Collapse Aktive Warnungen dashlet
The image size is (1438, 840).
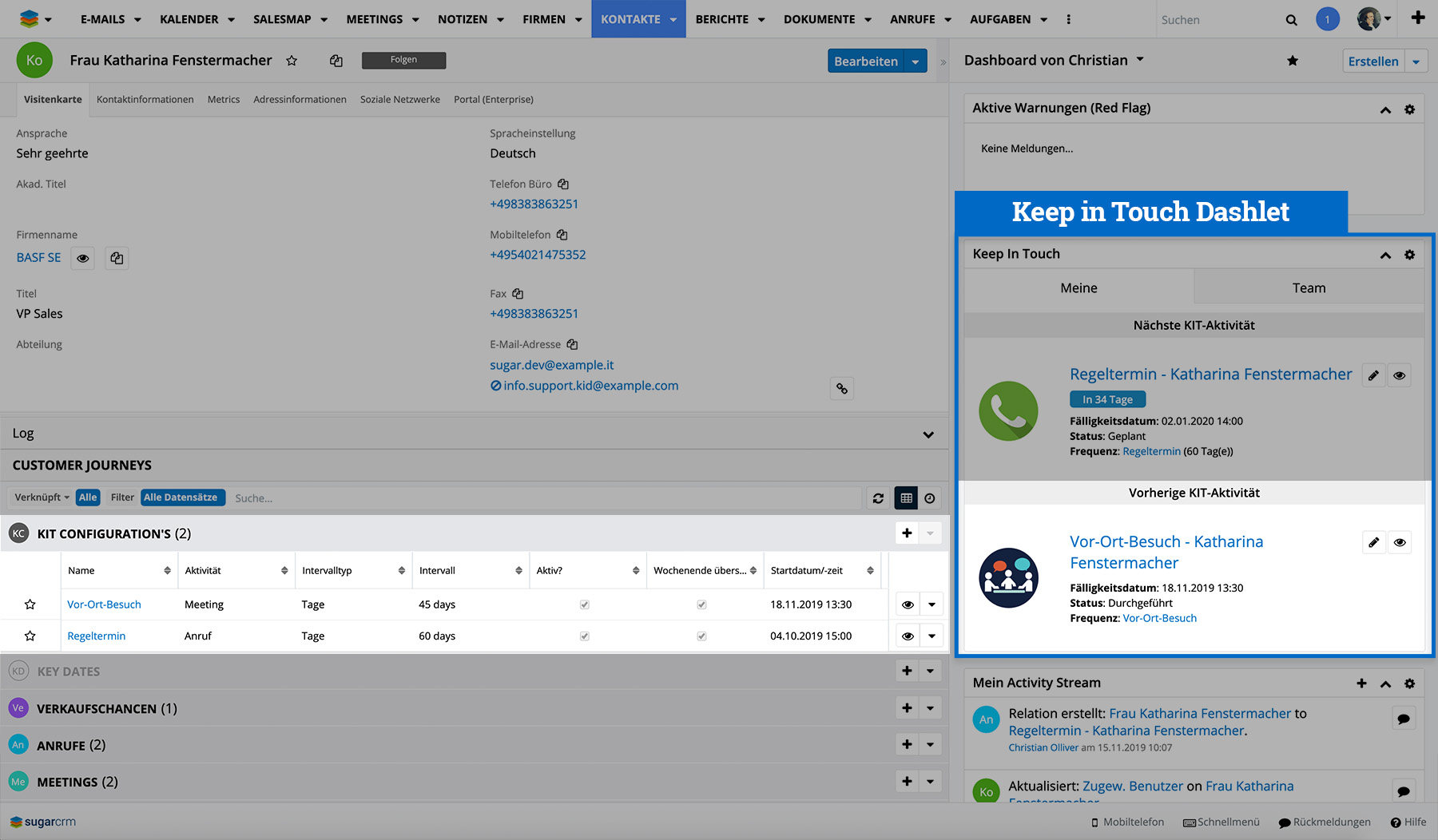pos(1385,109)
